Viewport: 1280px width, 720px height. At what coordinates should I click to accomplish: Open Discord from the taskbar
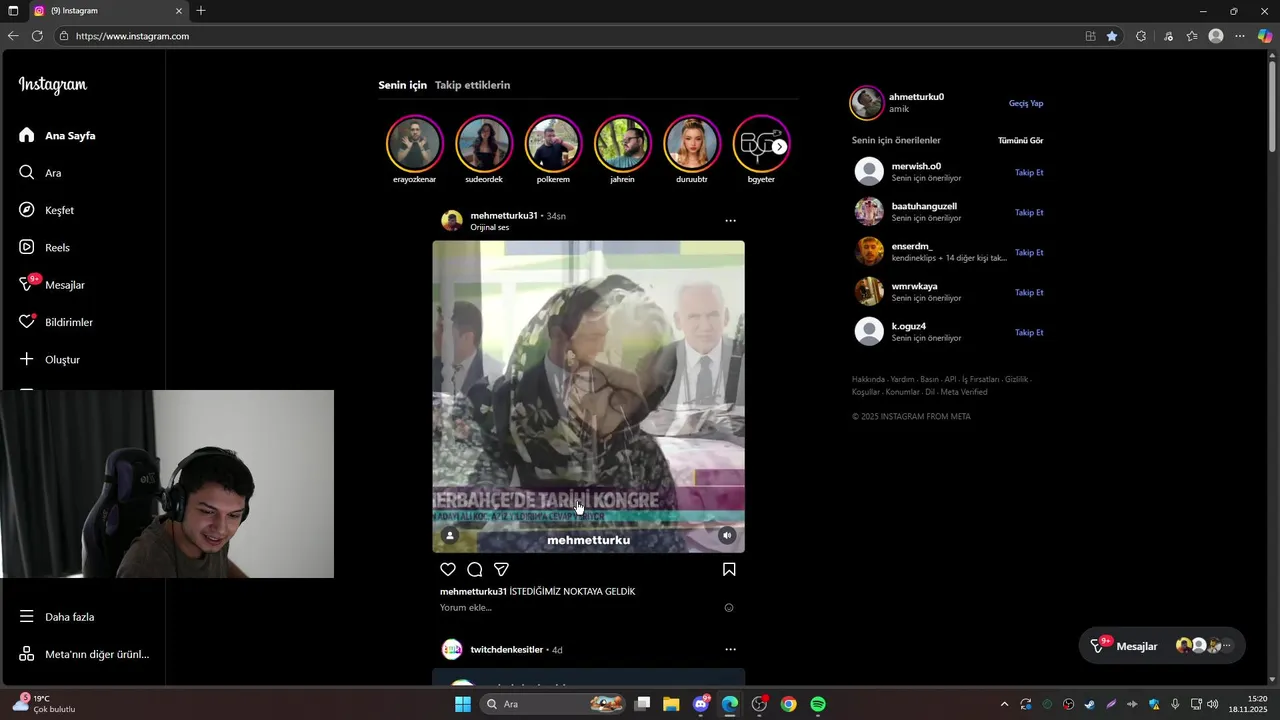click(x=701, y=704)
